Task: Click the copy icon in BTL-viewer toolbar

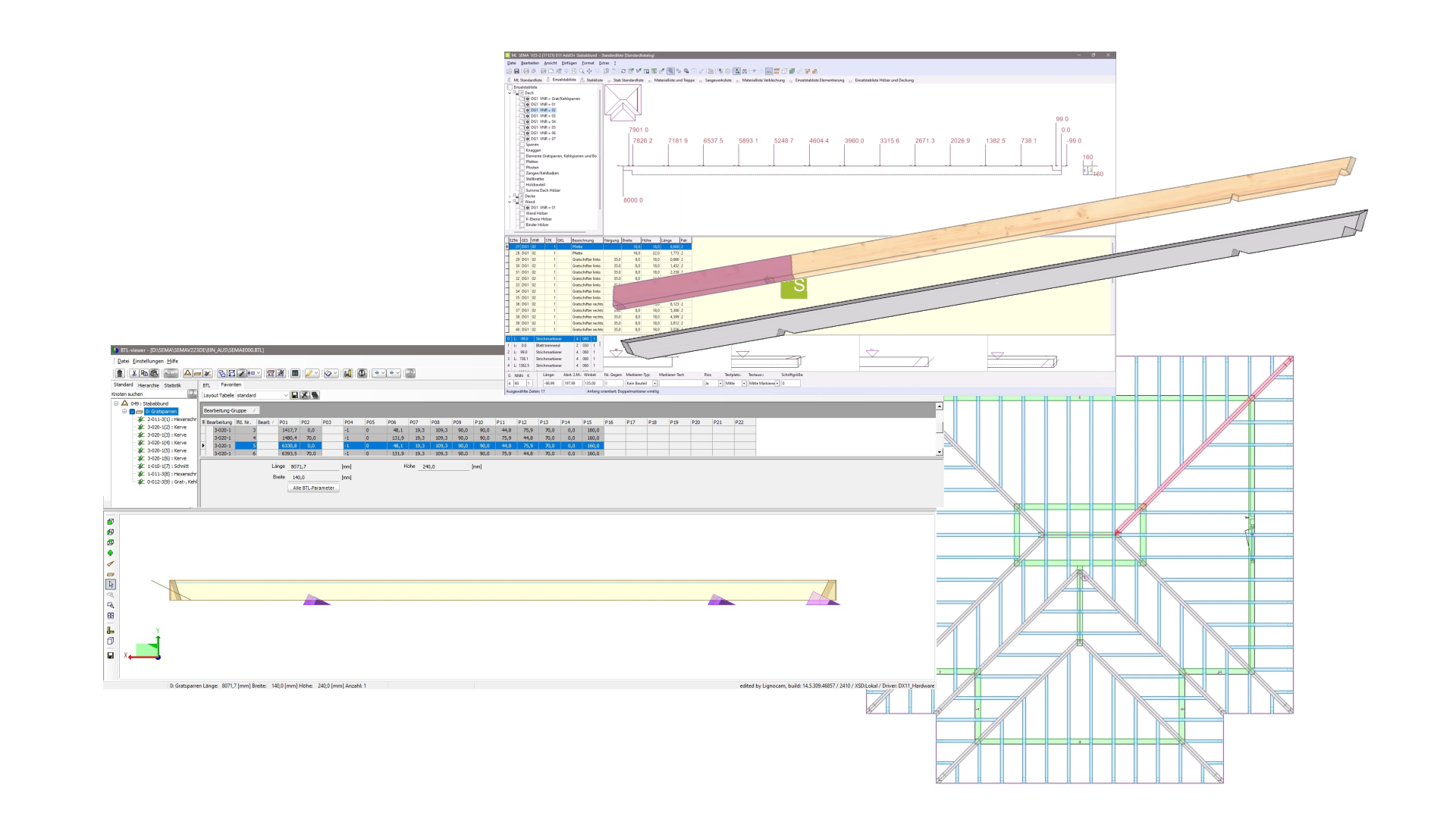Action: click(144, 373)
